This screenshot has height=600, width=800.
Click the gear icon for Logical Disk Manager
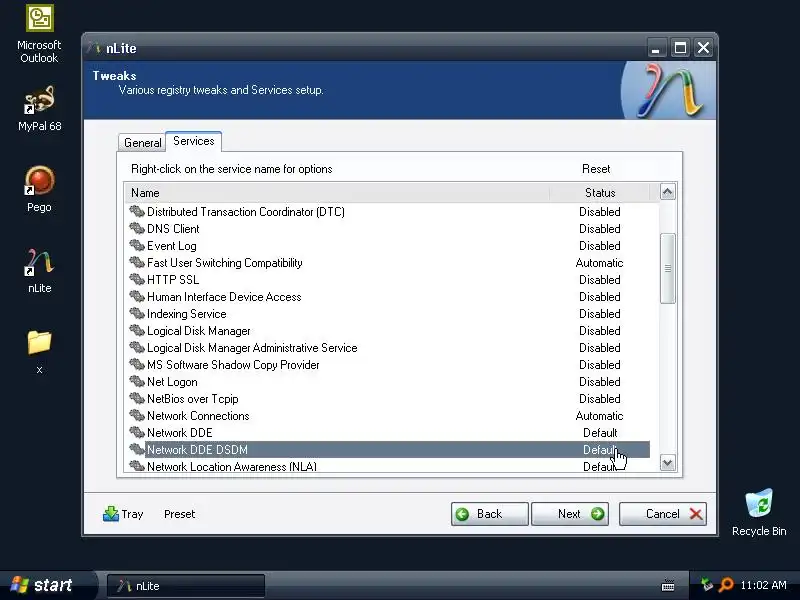click(137, 330)
